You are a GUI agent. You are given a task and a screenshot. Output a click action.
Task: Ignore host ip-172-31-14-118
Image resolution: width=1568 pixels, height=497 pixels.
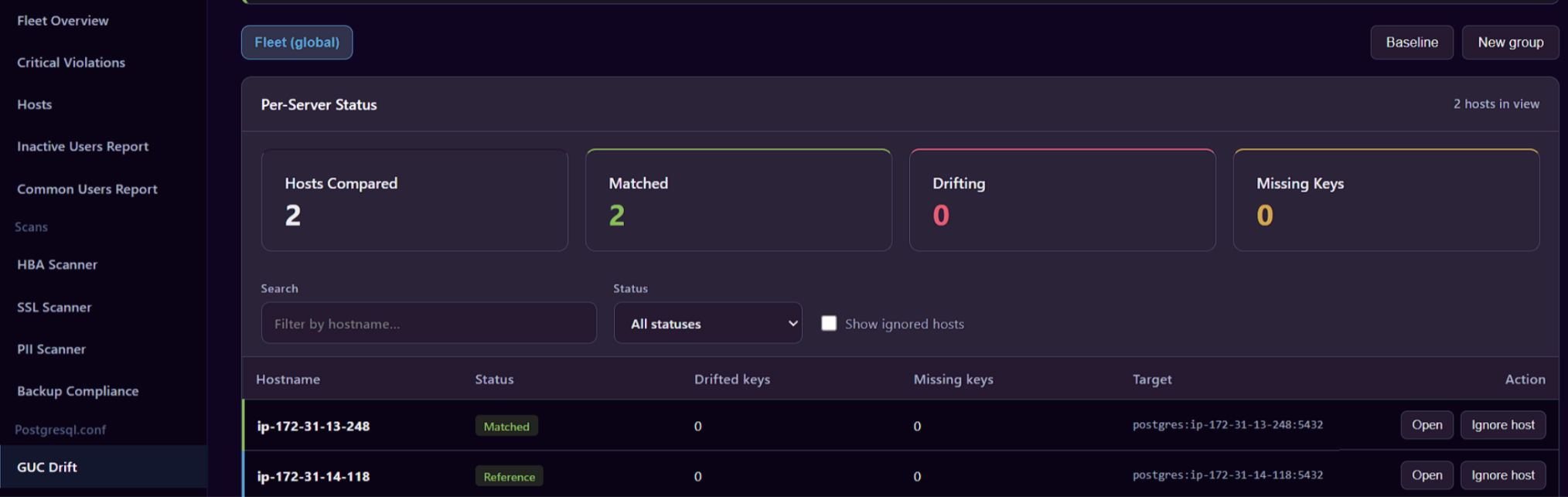[x=1502, y=475]
